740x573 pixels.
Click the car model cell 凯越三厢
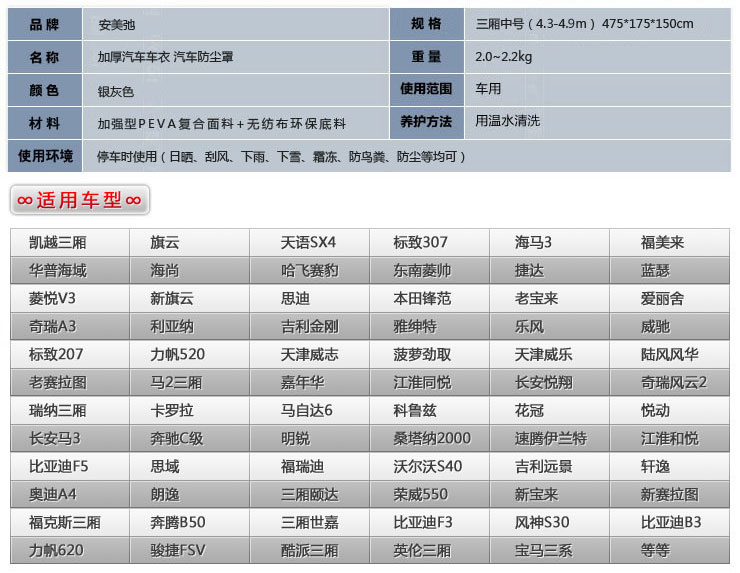pos(70,243)
